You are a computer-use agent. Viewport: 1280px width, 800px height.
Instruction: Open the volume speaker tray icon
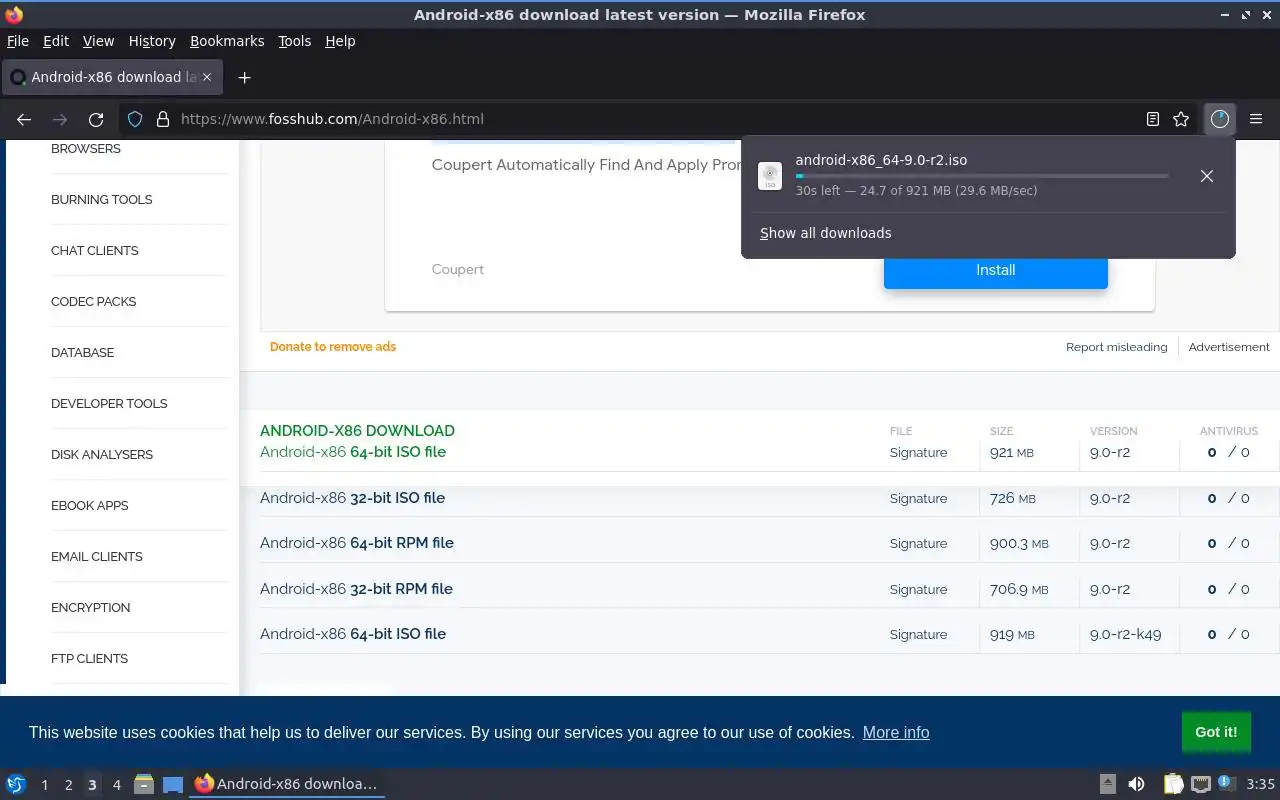coord(1136,784)
